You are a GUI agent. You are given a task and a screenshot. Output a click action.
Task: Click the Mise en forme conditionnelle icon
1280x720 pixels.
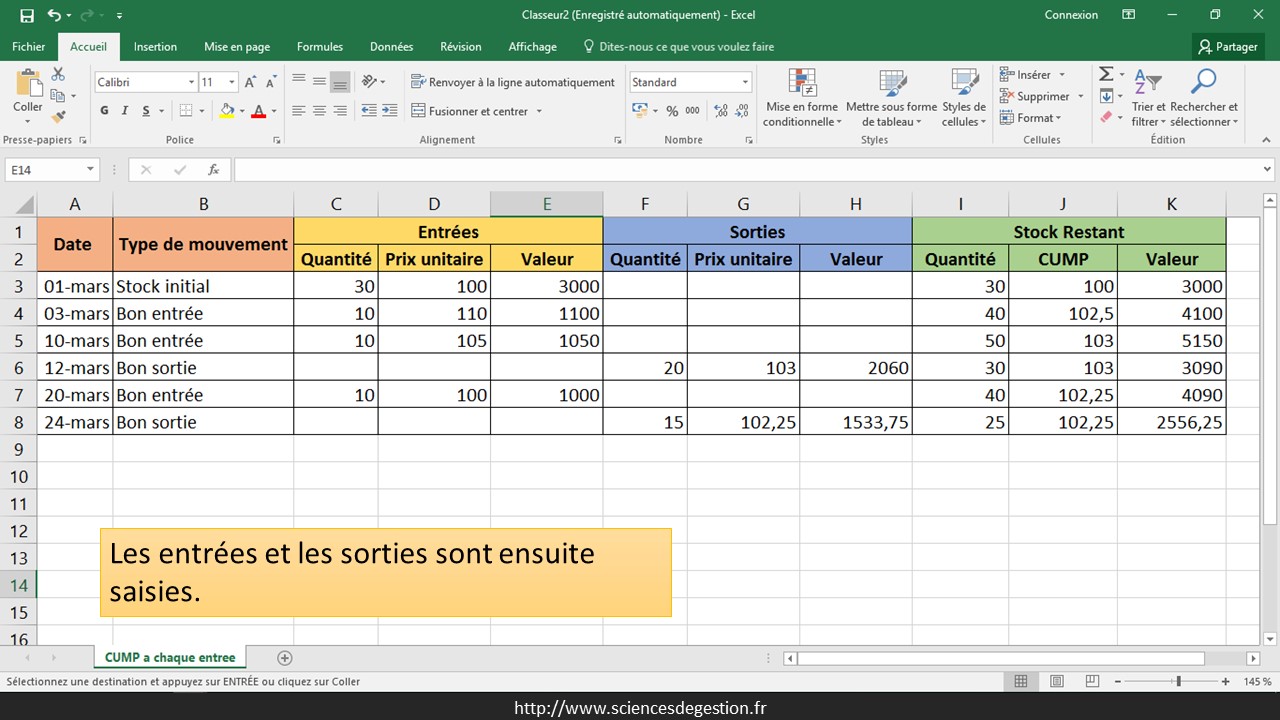[801, 84]
